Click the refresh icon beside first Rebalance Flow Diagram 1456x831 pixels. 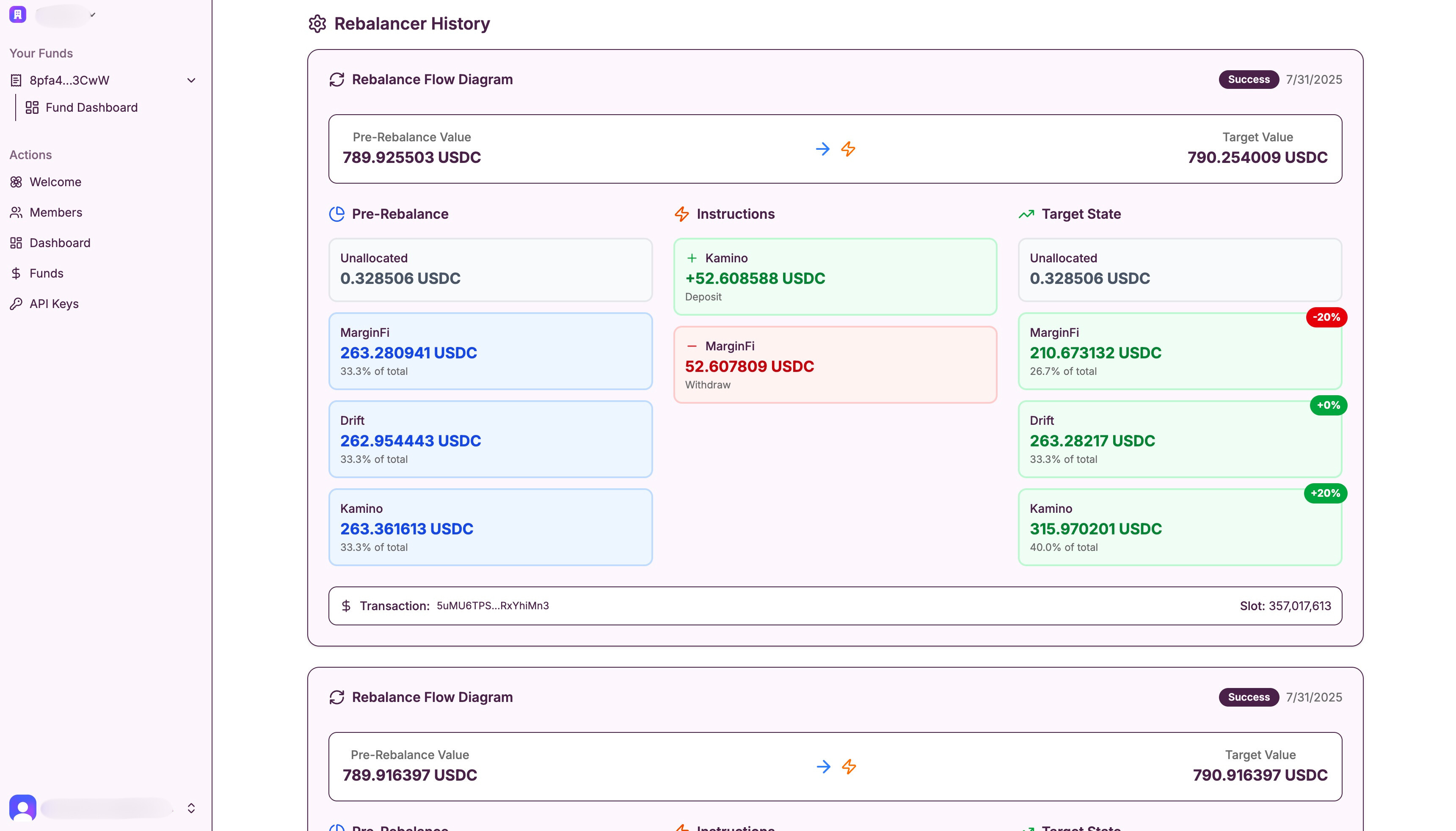point(337,79)
